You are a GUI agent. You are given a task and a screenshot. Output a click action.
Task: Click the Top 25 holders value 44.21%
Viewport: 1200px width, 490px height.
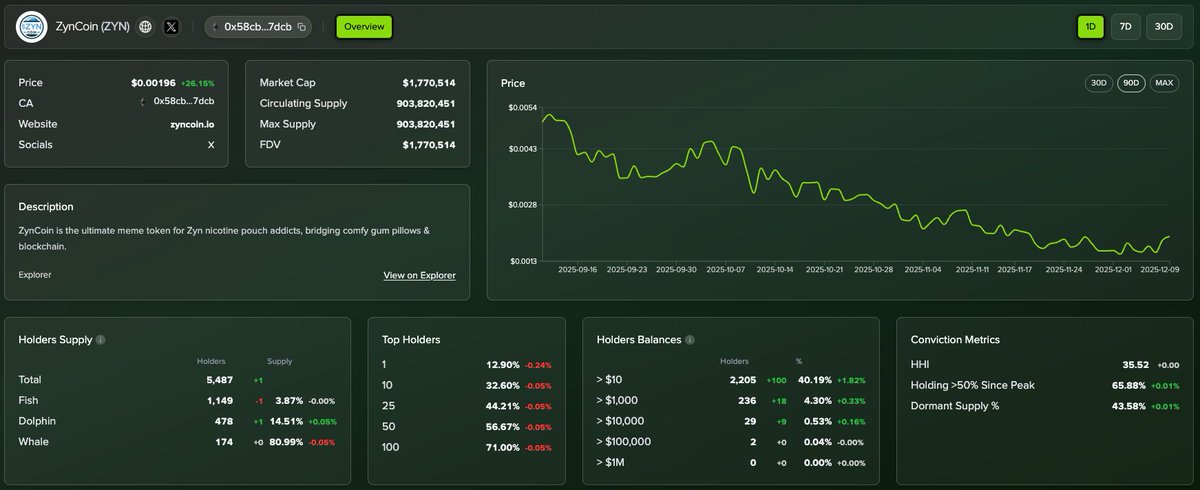[502, 406]
